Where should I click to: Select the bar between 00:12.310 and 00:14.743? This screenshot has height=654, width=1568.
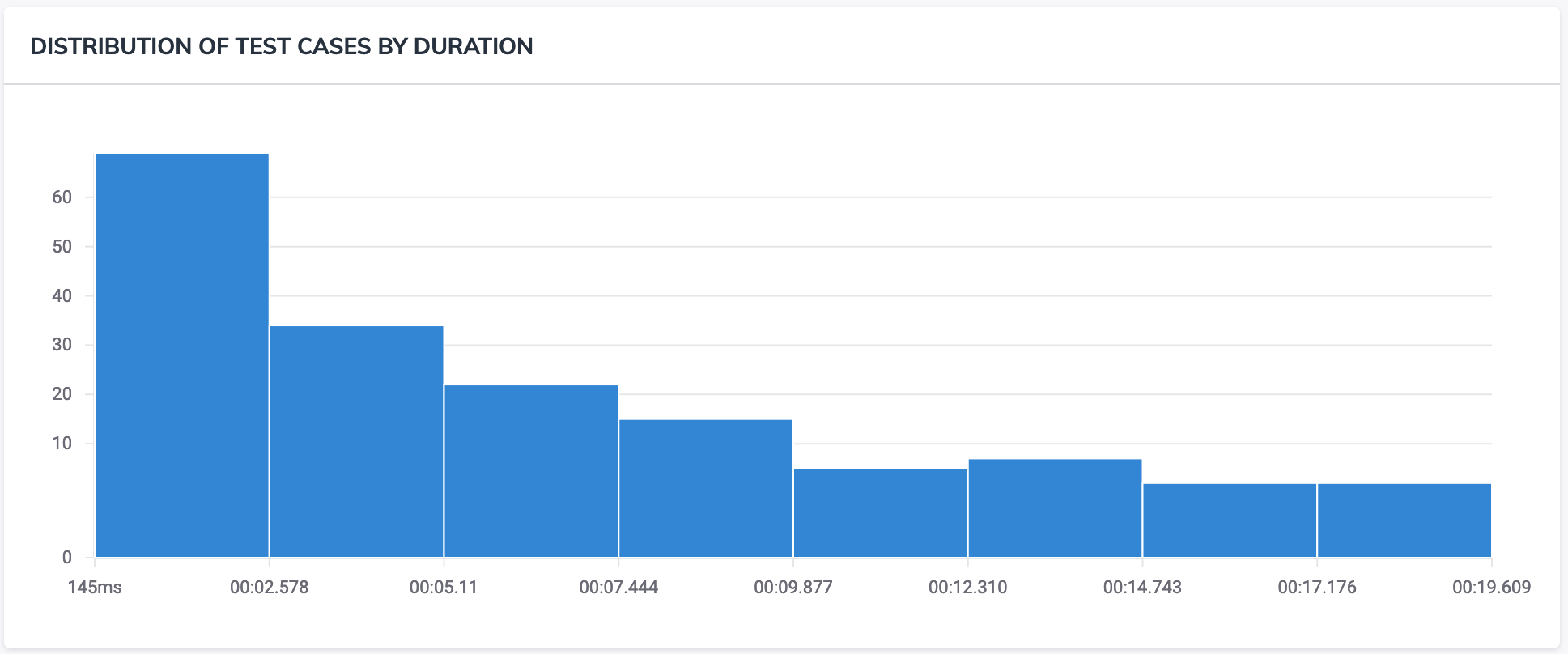pyautogui.click(x=1055, y=507)
